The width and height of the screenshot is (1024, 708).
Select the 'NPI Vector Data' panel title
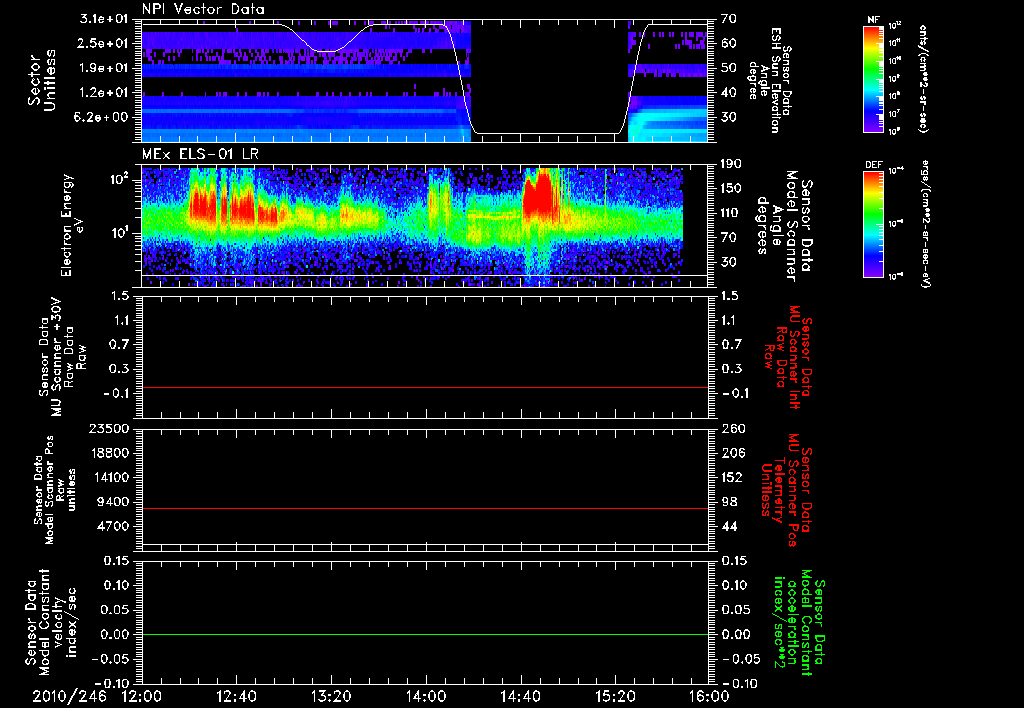click(203, 9)
